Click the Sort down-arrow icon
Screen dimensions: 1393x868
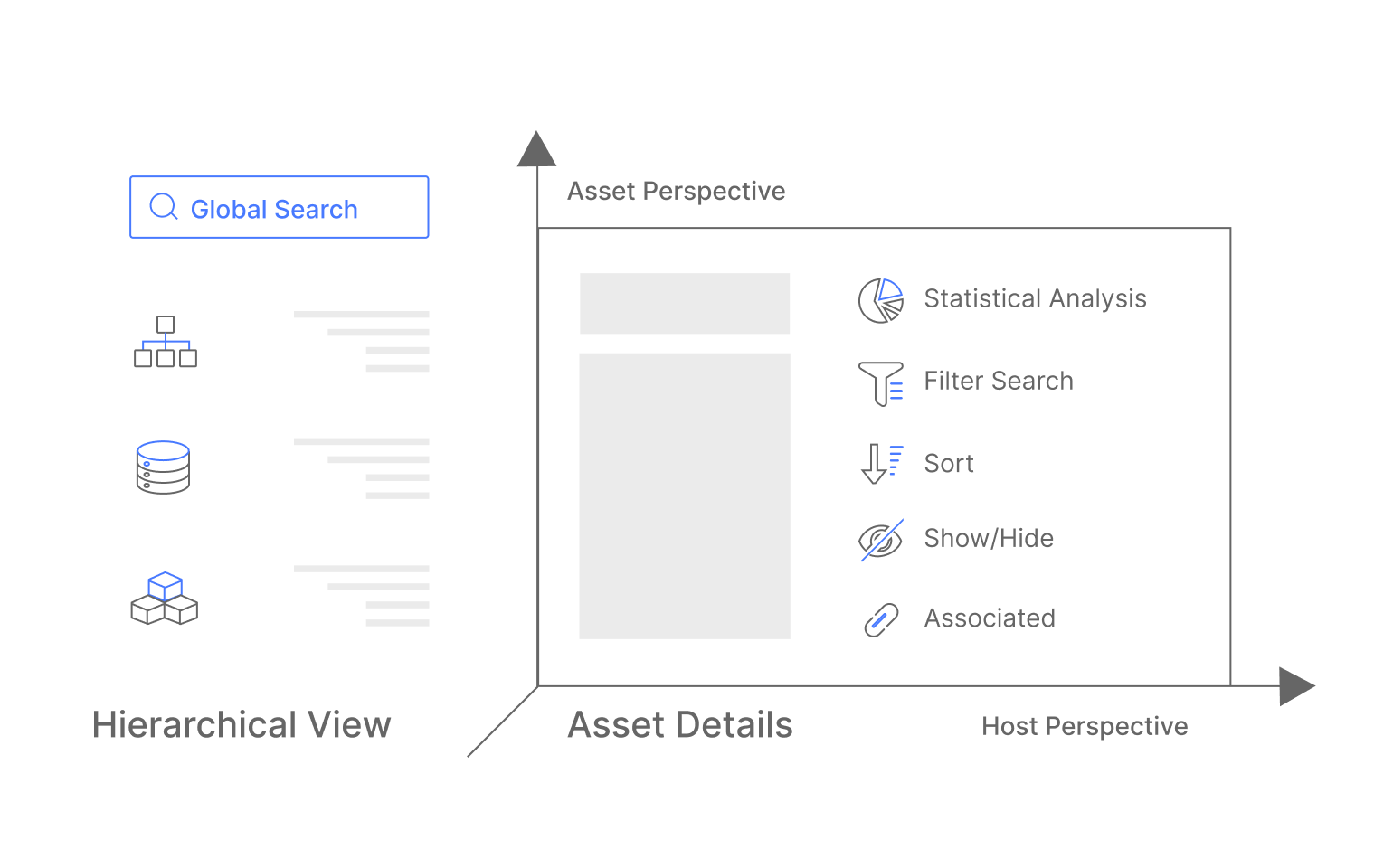pyautogui.click(x=881, y=463)
